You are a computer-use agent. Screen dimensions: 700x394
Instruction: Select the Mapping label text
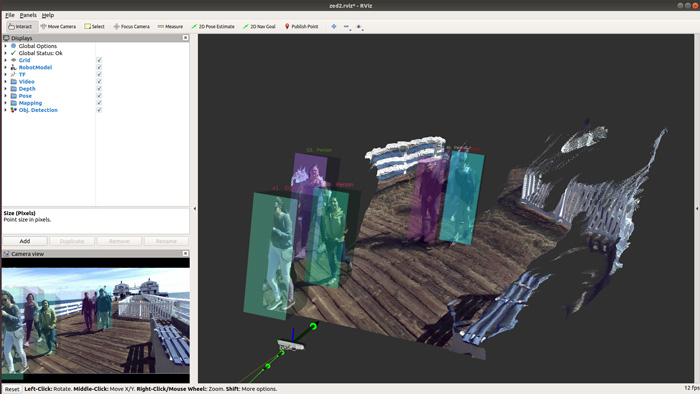(x=30, y=103)
